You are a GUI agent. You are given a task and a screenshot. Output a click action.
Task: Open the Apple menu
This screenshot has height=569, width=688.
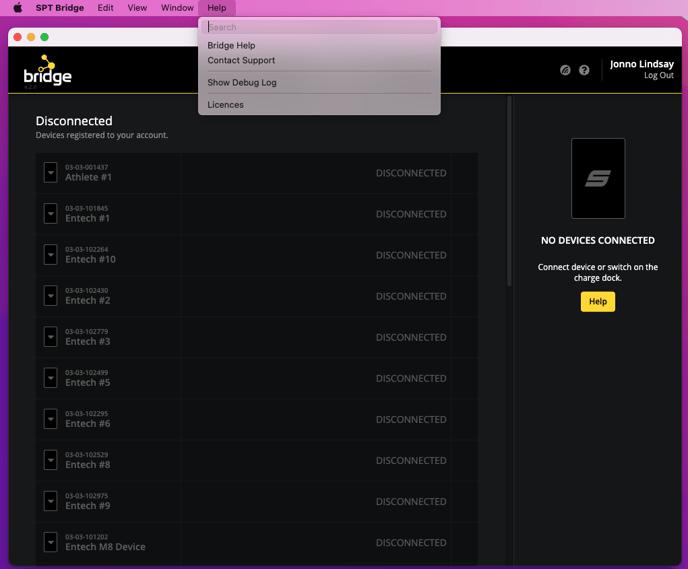pos(18,8)
